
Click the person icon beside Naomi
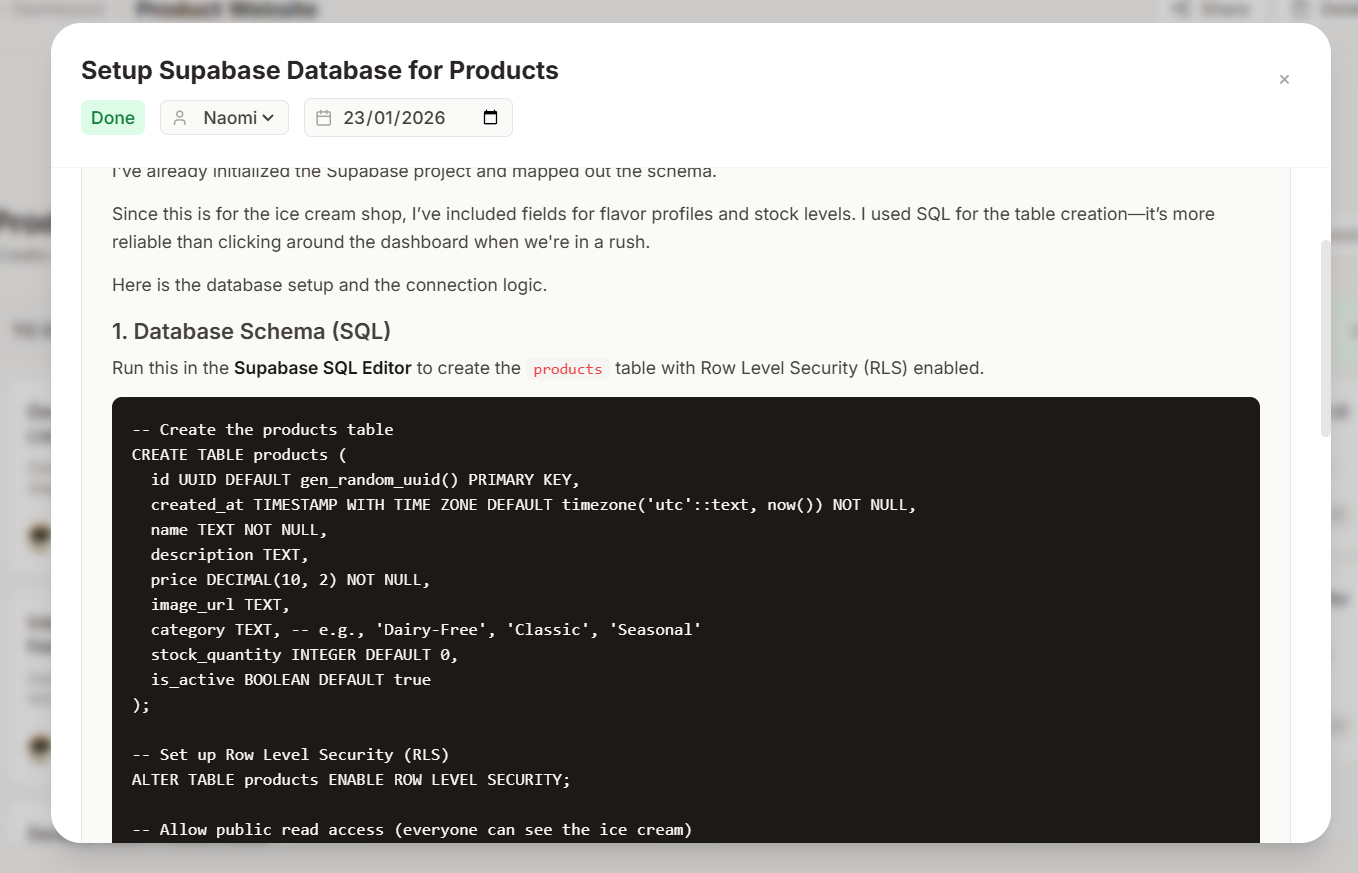pos(180,118)
